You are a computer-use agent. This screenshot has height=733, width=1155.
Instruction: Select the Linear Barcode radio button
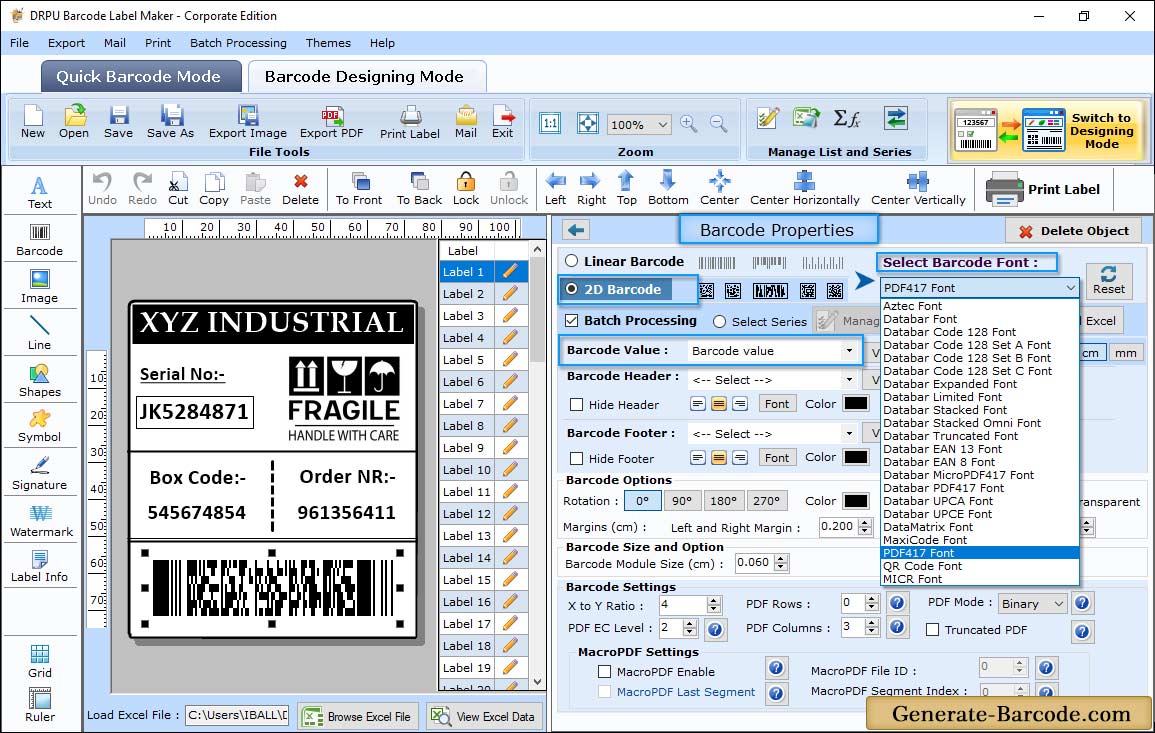[572, 261]
